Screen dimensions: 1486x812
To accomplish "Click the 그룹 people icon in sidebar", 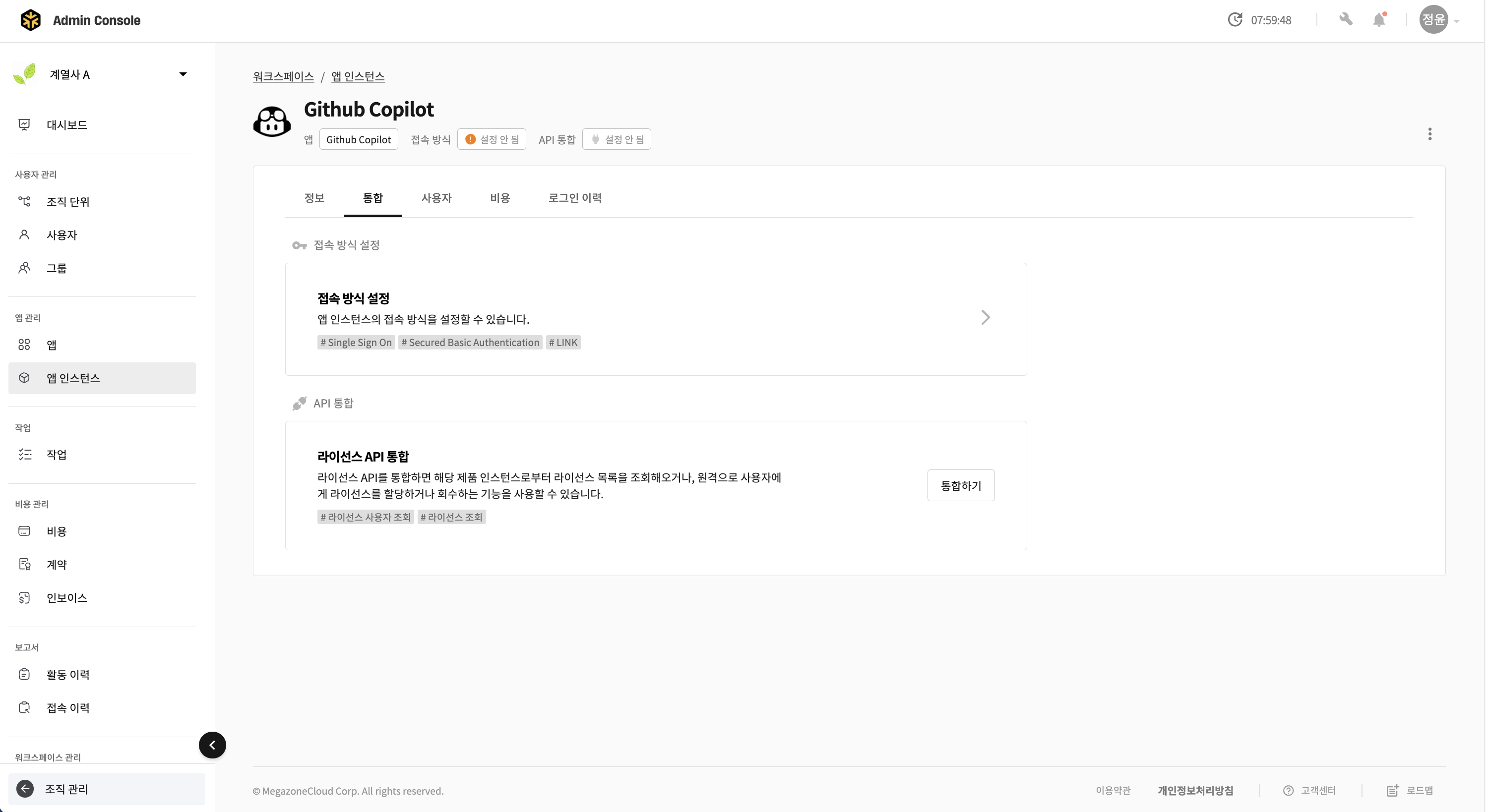I will pyautogui.click(x=24, y=268).
